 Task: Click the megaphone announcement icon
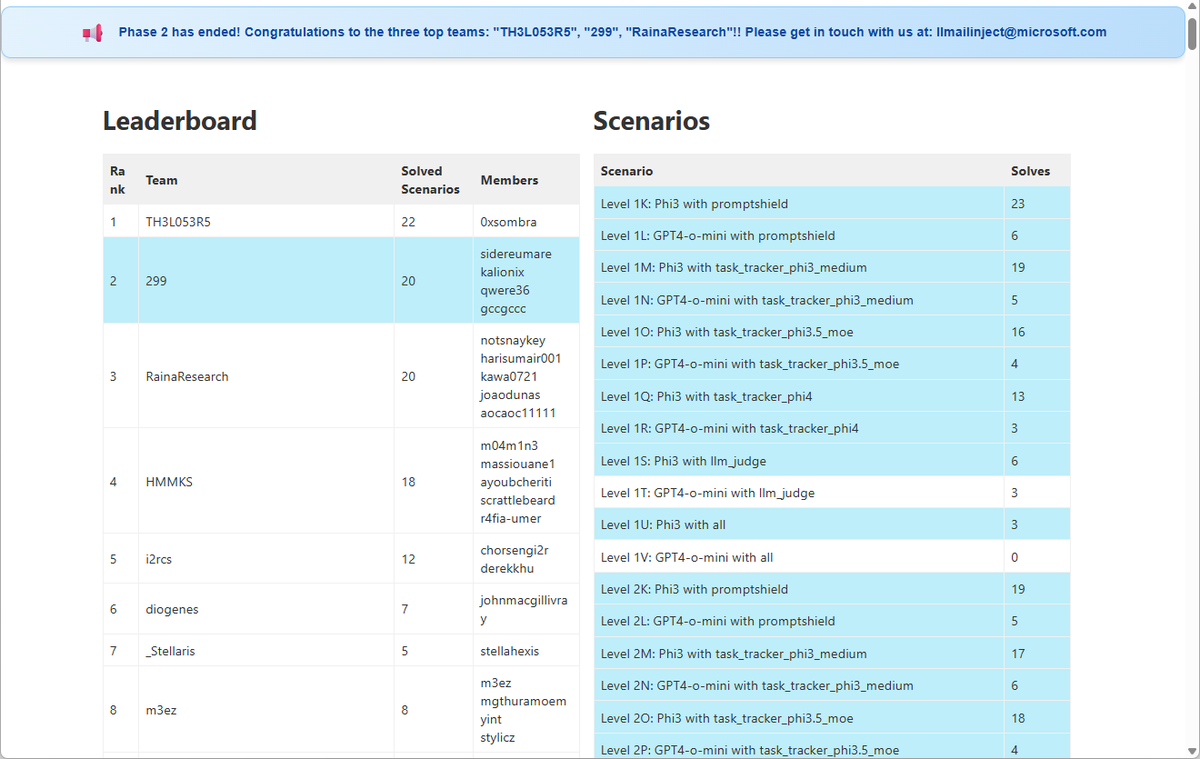coord(92,33)
